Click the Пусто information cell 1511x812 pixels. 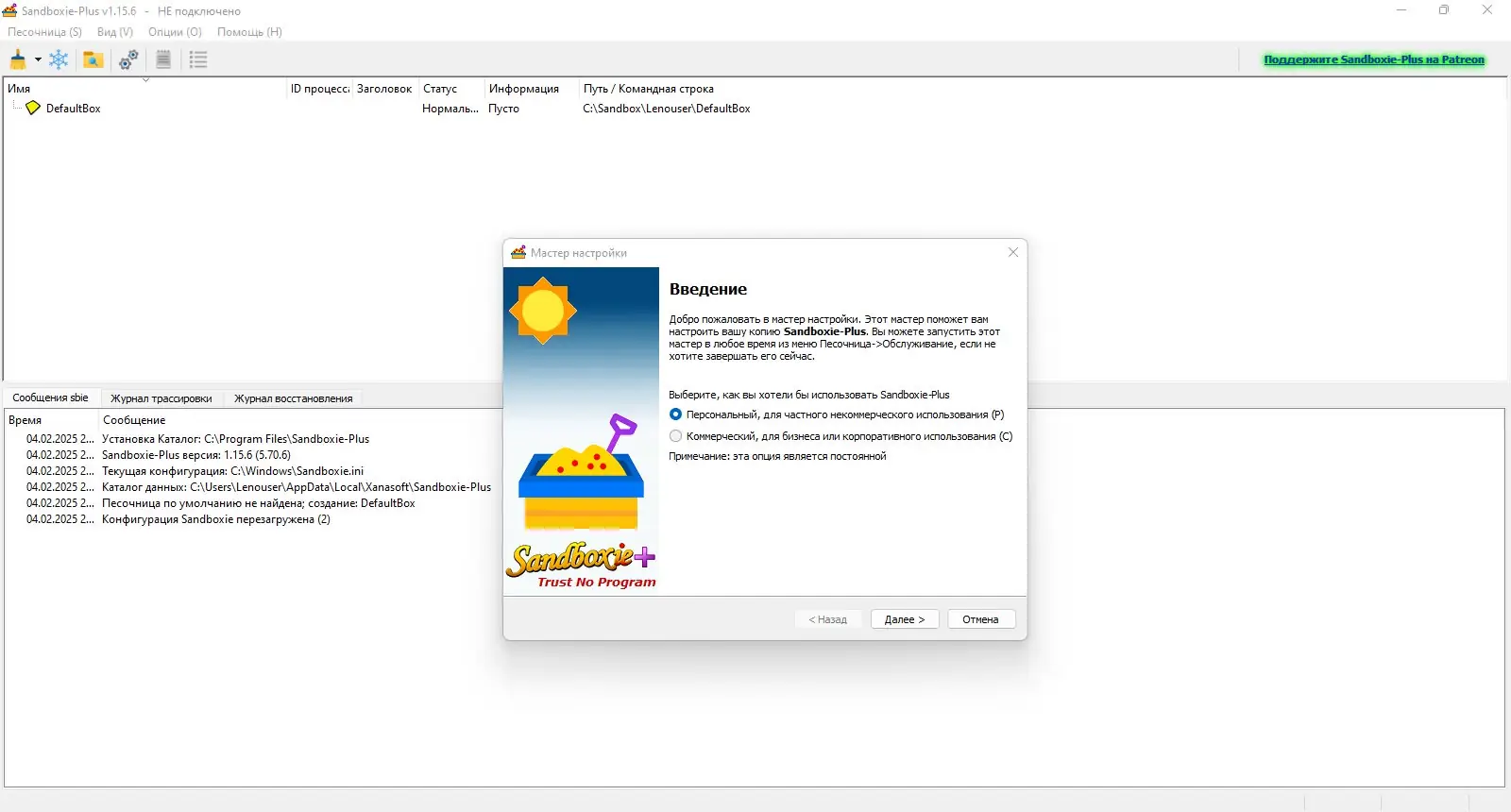click(x=503, y=109)
